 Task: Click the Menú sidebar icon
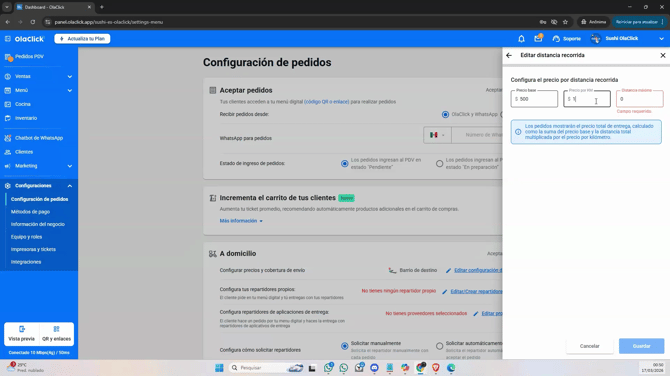(x=8, y=91)
